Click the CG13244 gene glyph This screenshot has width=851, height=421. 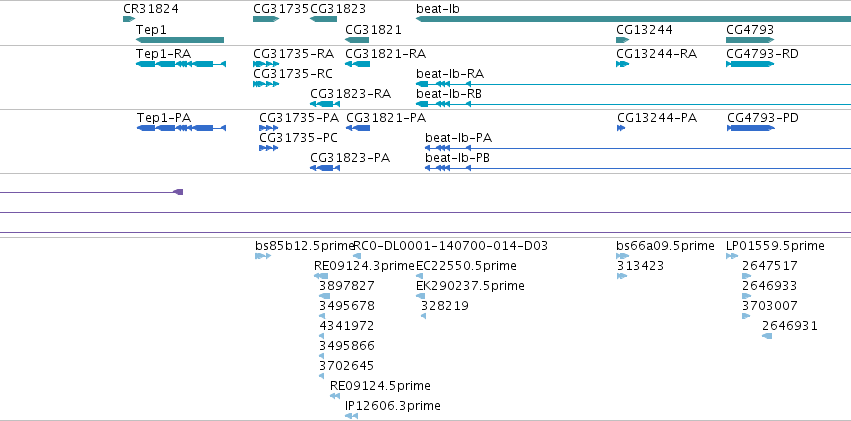point(623,40)
